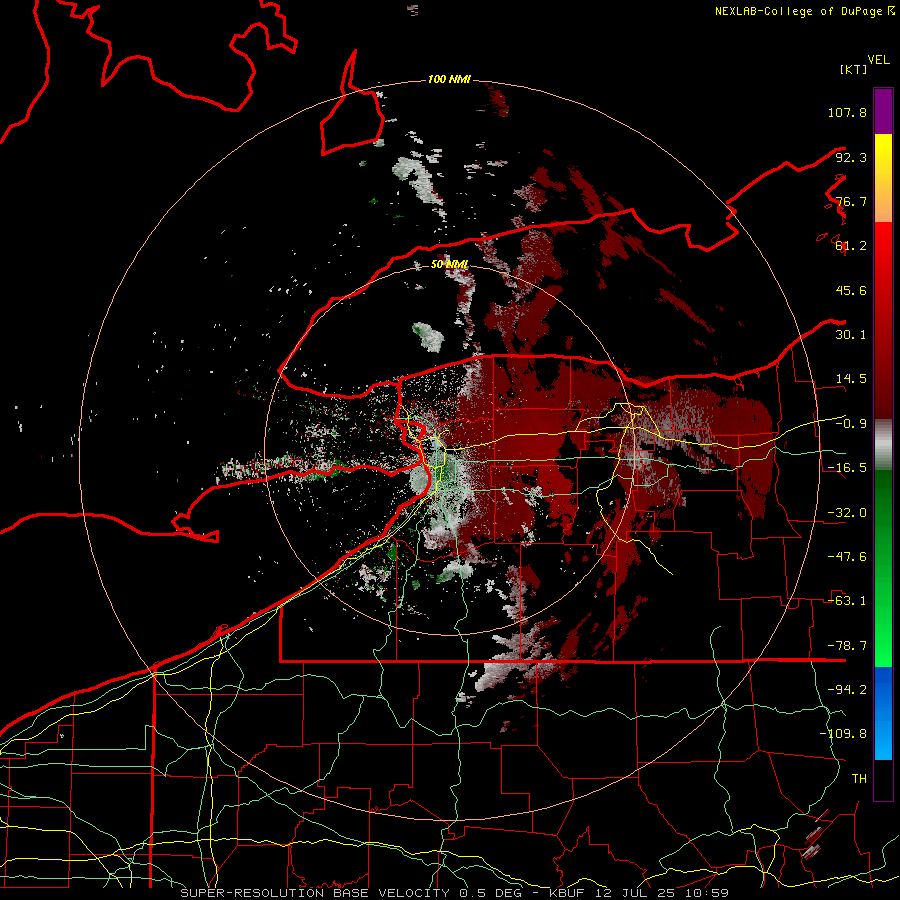Pick the black TH segment of the scale
The image size is (900, 900).
(883, 780)
